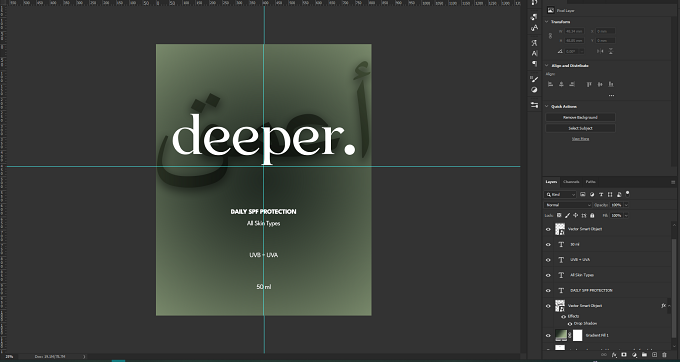Open the Normal blend mode dropdown
The width and height of the screenshot is (680, 362).
pos(567,205)
